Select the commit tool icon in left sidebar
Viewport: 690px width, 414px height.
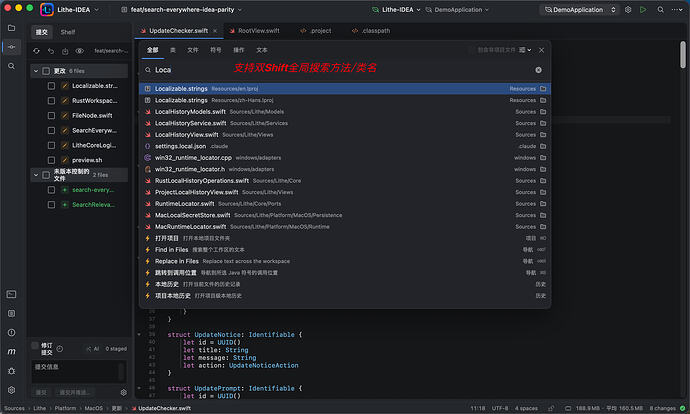(x=11, y=47)
